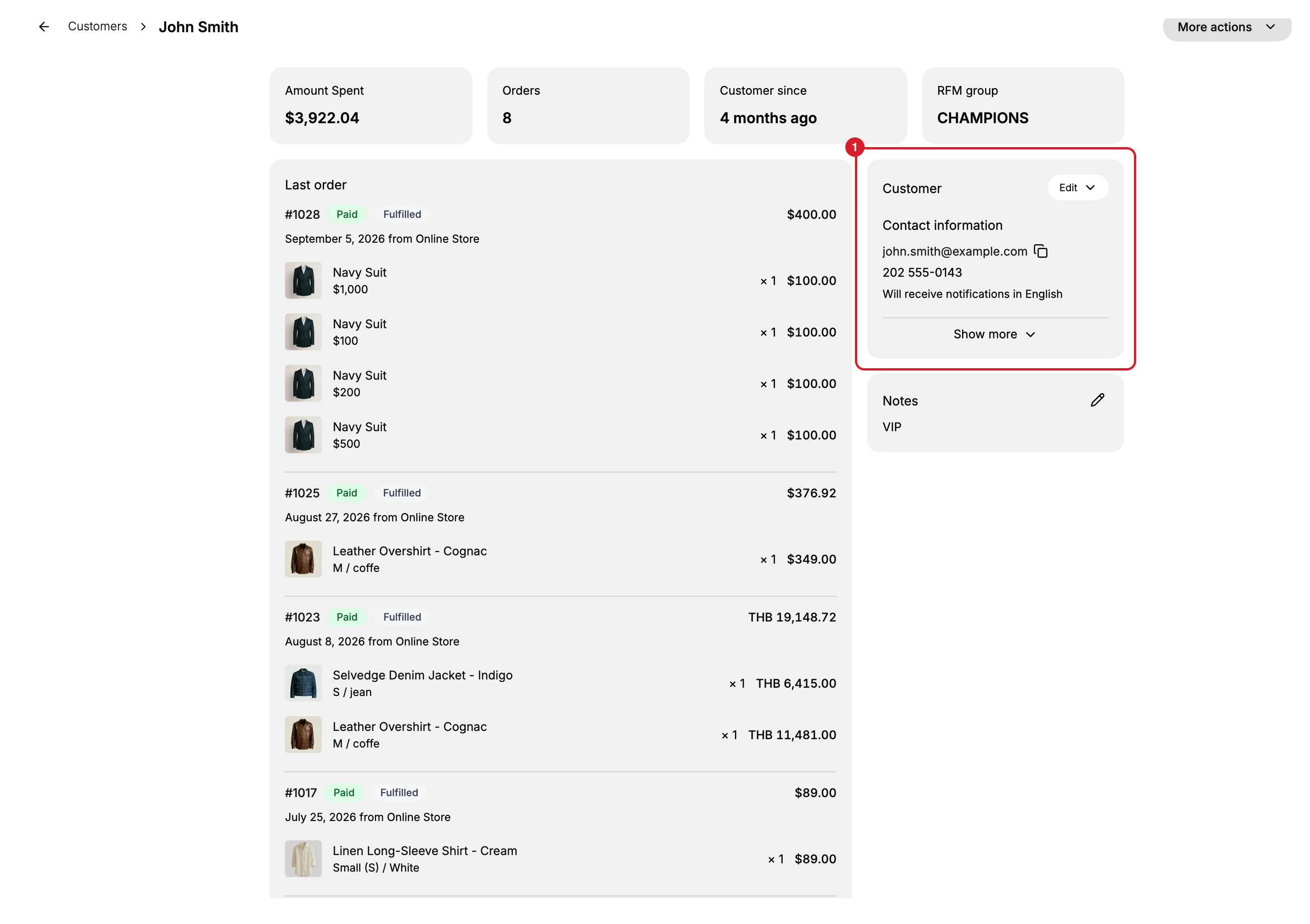Screen dimensions: 1310x924
Task: Click 'August 27, 2026 from Online Store'
Action: (374, 518)
